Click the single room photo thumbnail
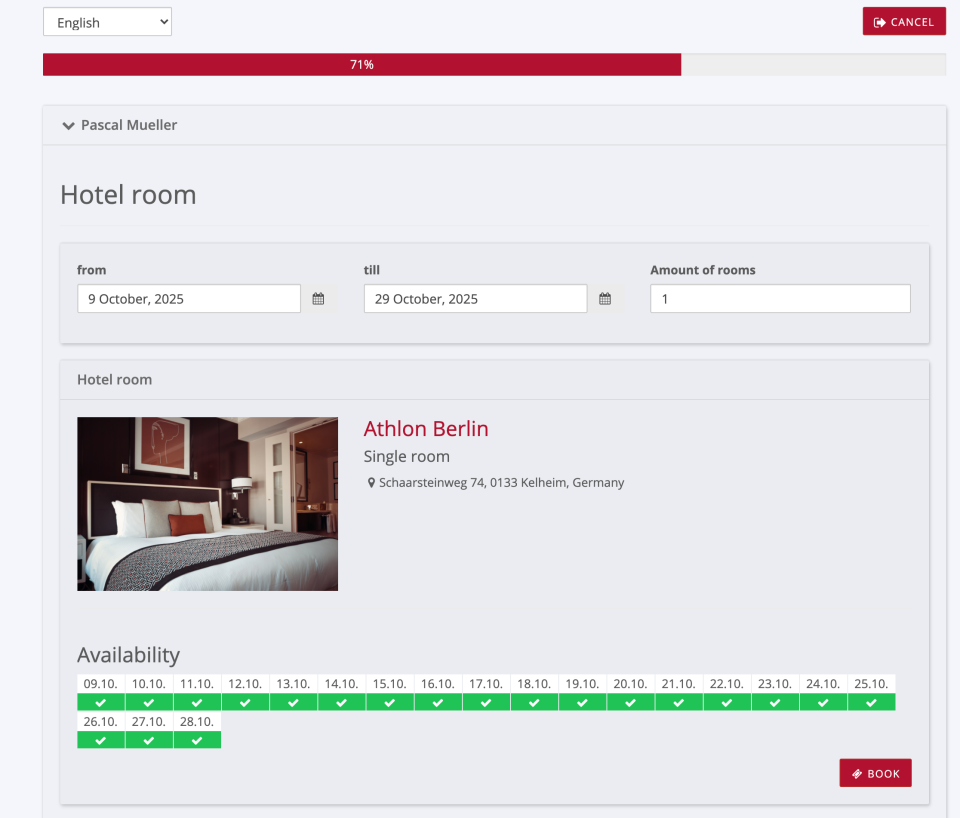The height and width of the screenshot is (818, 960). point(207,503)
